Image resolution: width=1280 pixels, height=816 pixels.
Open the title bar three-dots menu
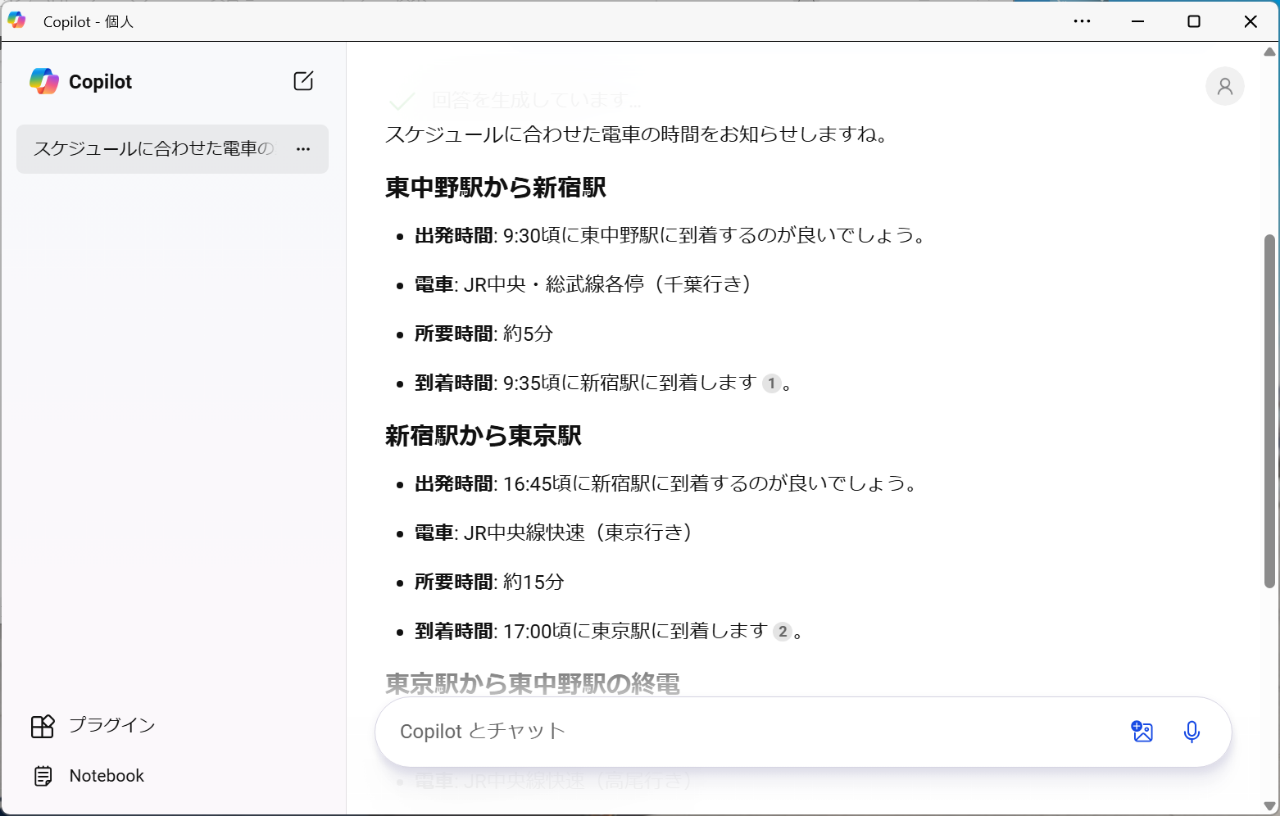(1082, 21)
